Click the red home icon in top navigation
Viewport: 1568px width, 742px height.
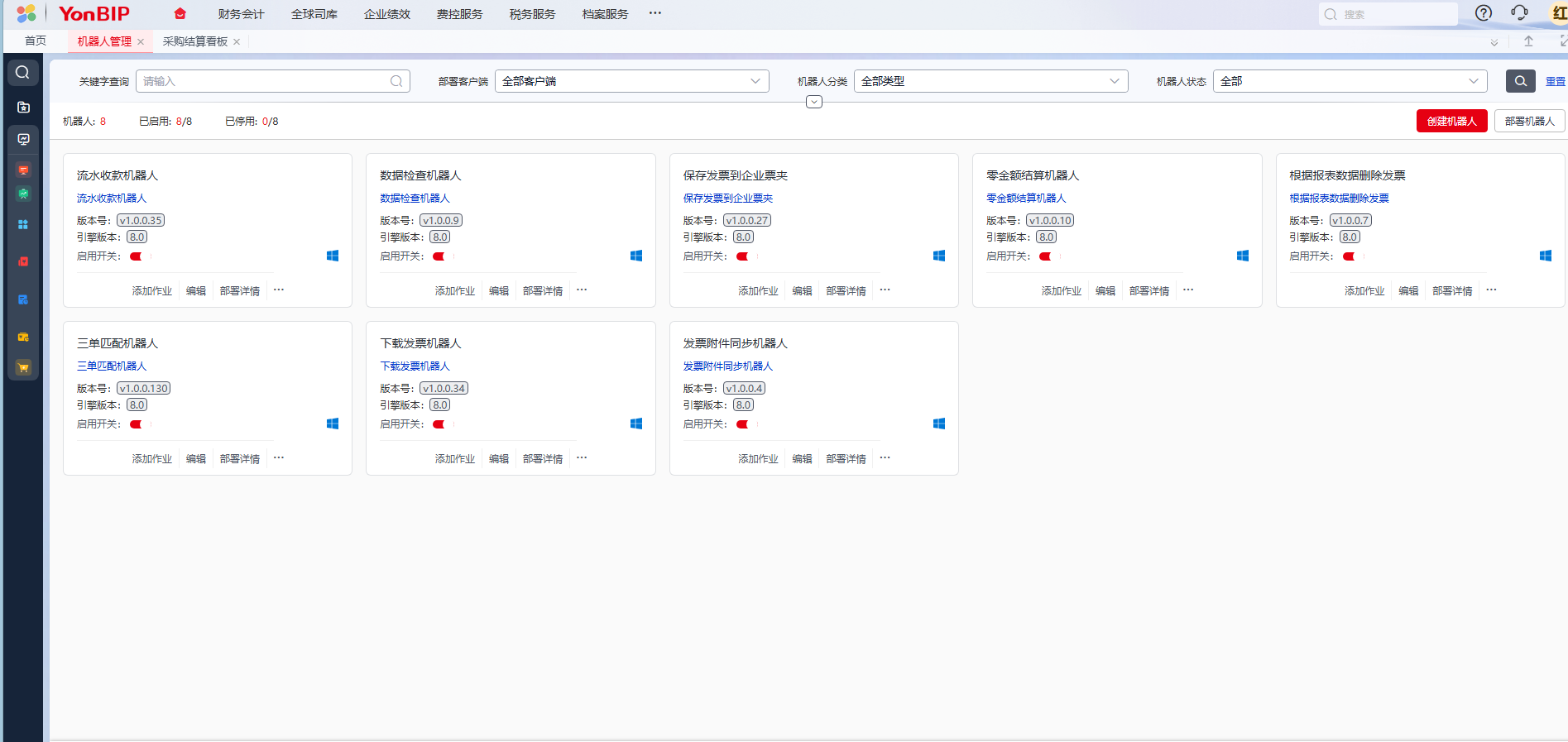[x=180, y=14]
